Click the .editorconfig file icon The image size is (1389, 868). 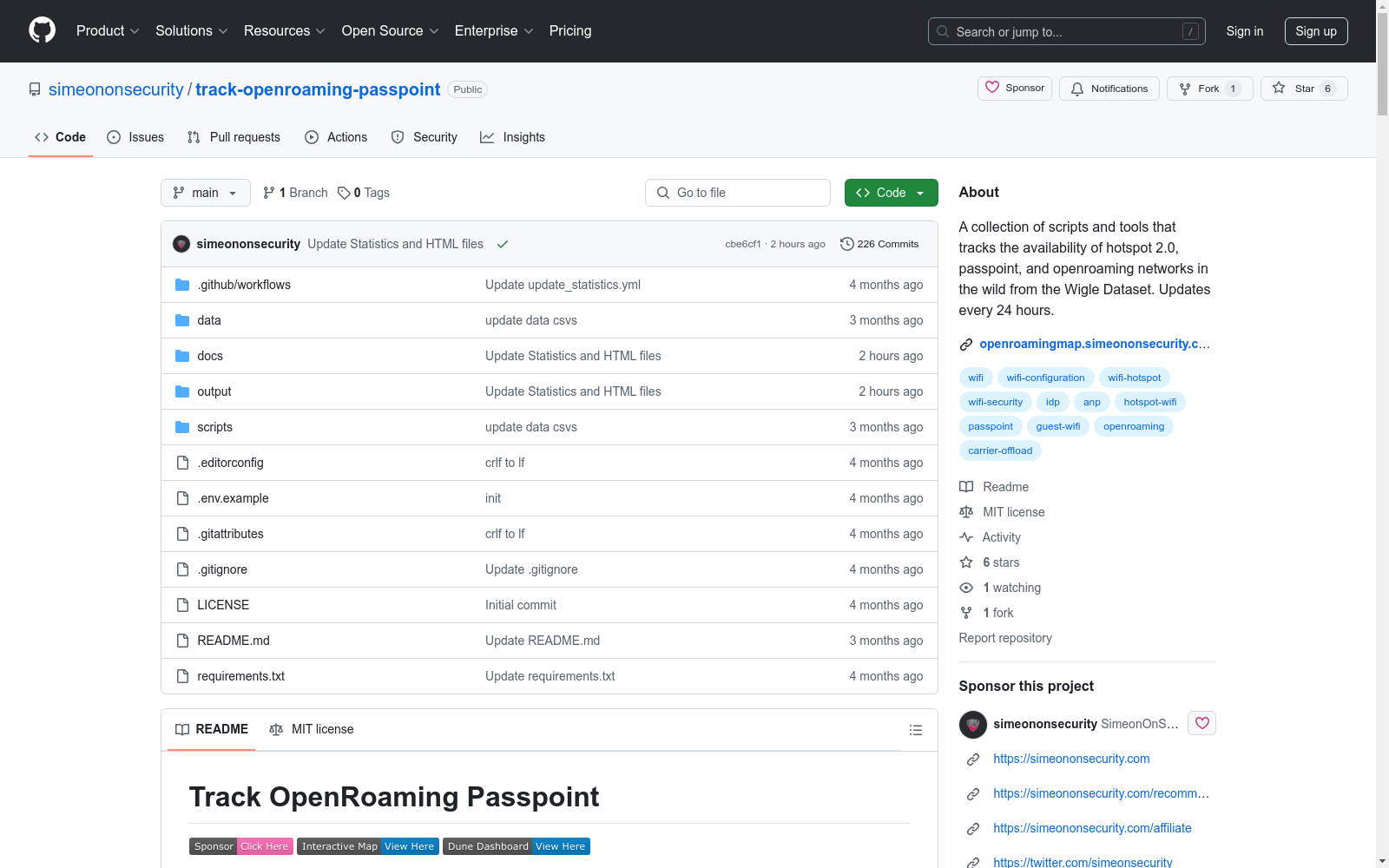[182, 463]
